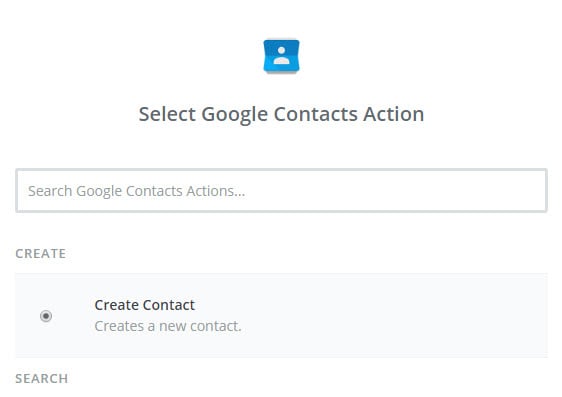562x397 pixels.
Task: Click the person silhouette inside the Contacts icon
Action: (281, 56)
